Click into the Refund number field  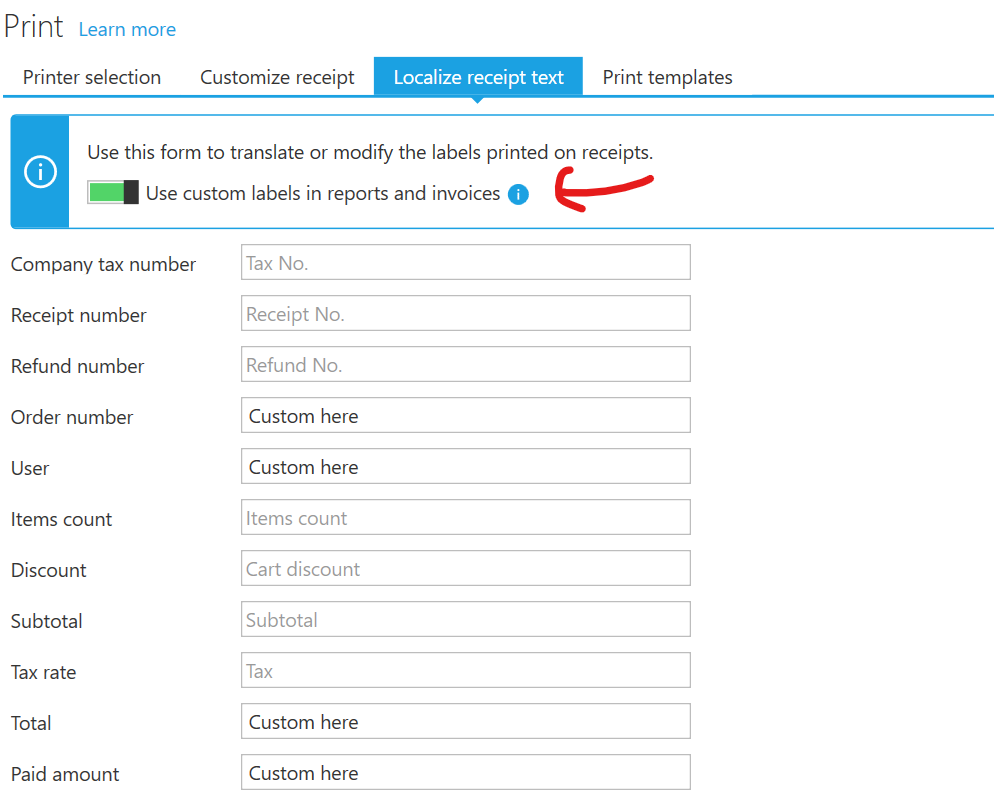[x=465, y=365]
